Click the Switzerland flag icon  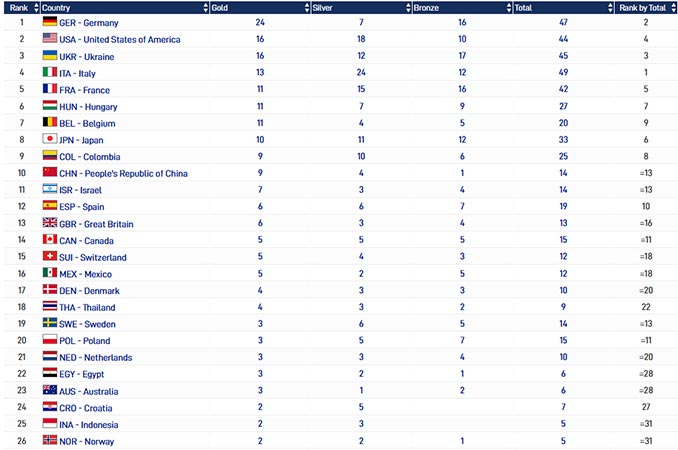50,257
